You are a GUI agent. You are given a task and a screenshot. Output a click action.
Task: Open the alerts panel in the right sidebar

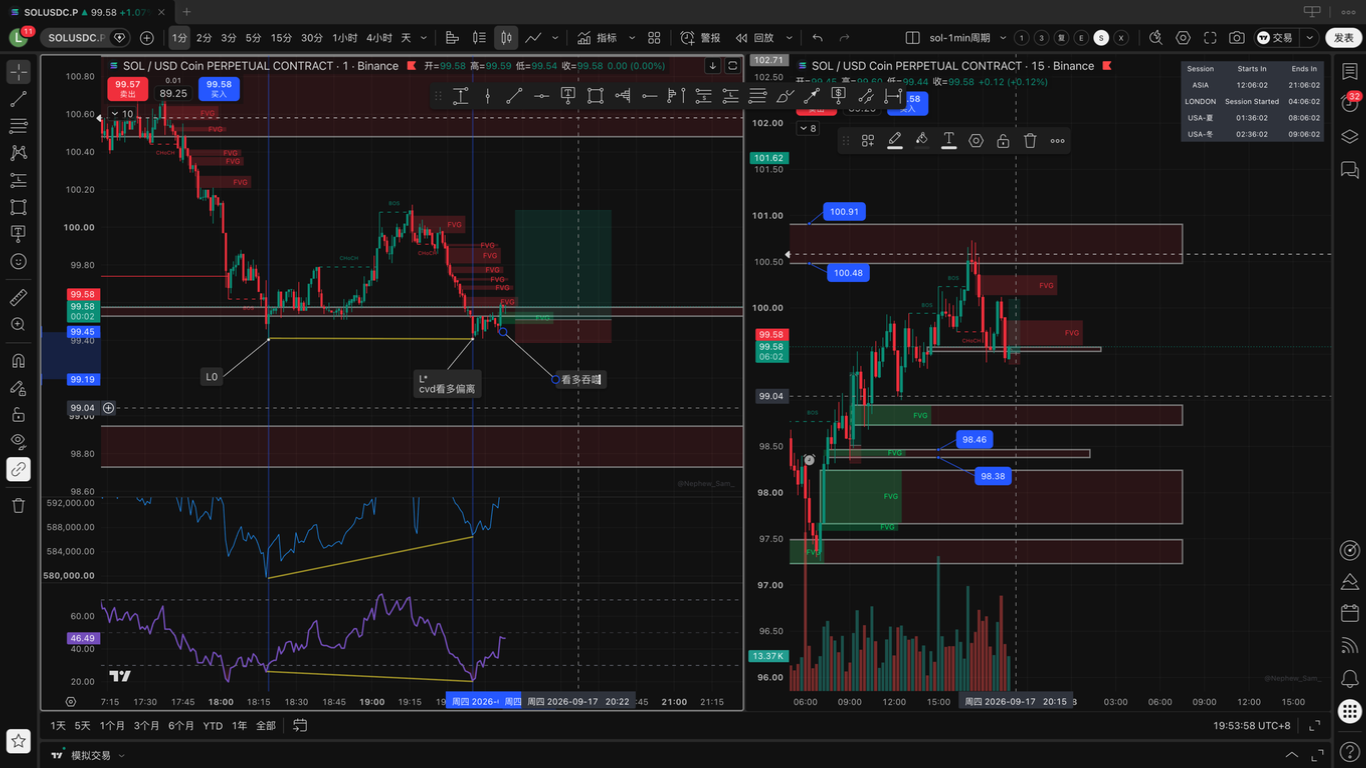[x=1350, y=103]
